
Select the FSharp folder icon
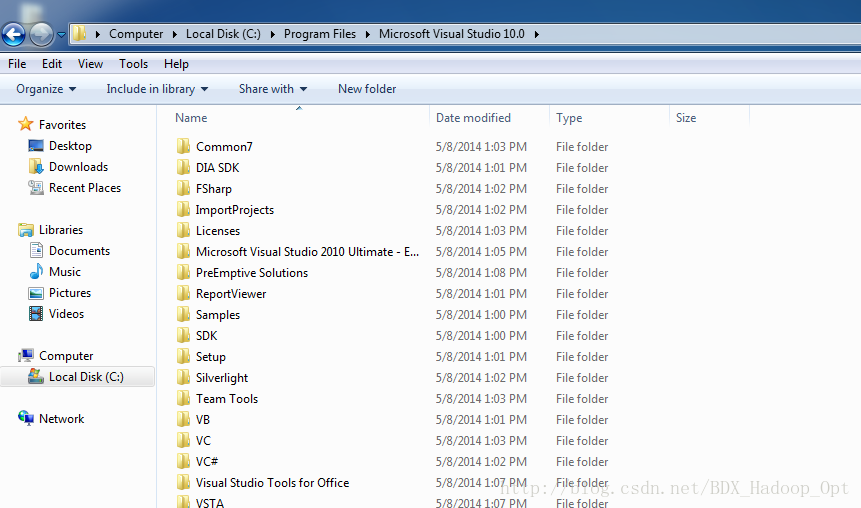[x=183, y=188]
